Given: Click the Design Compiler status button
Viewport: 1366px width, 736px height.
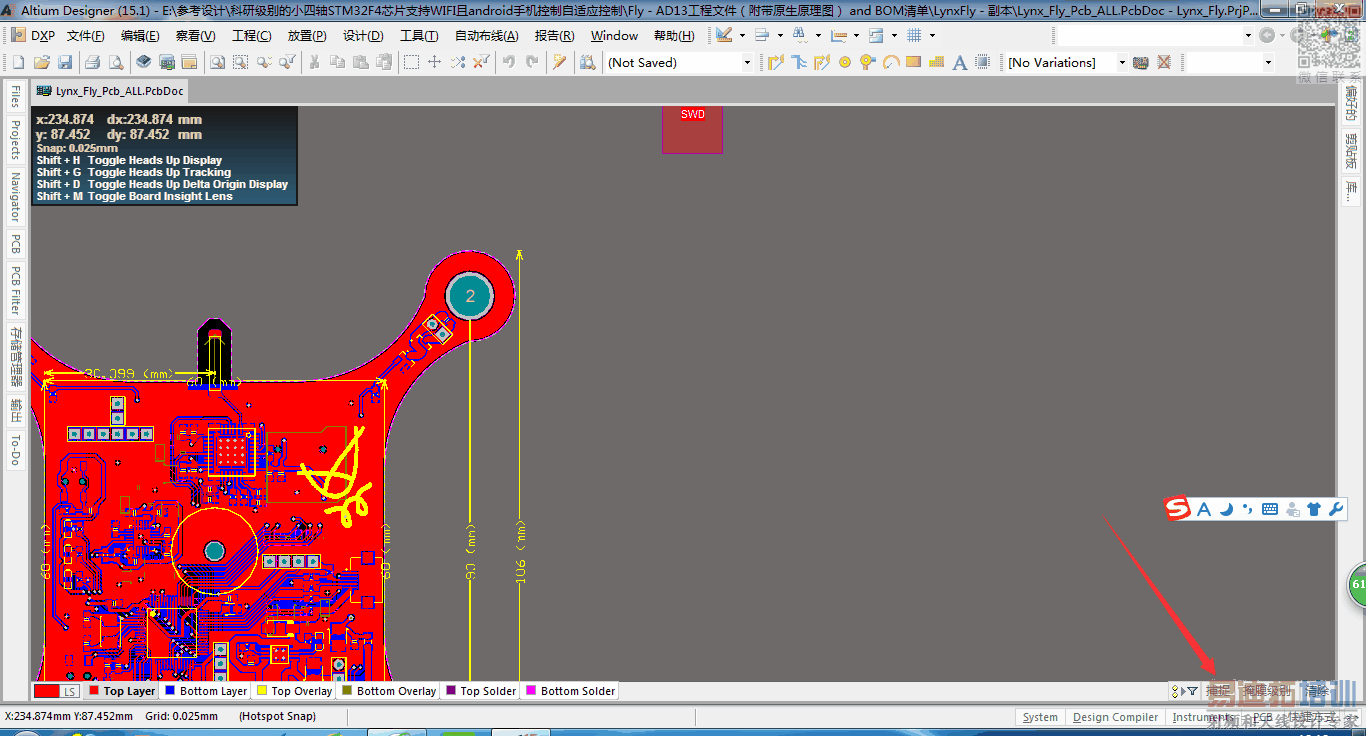Looking at the screenshot, I should (1115, 717).
